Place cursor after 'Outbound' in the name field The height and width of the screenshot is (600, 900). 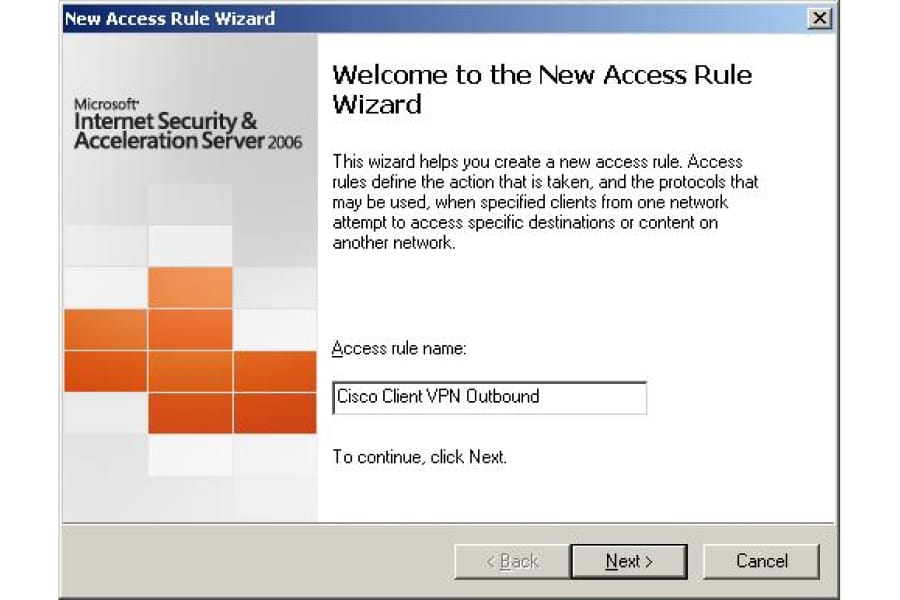pyautogui.click(x=542, y=397)
